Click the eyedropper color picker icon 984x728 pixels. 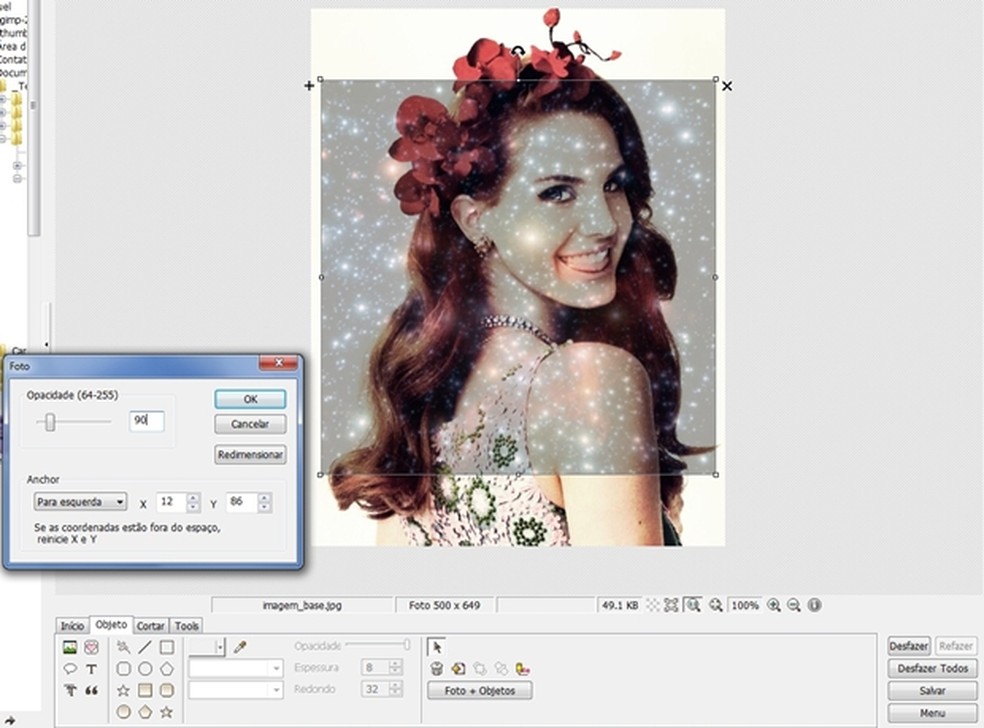240,647
